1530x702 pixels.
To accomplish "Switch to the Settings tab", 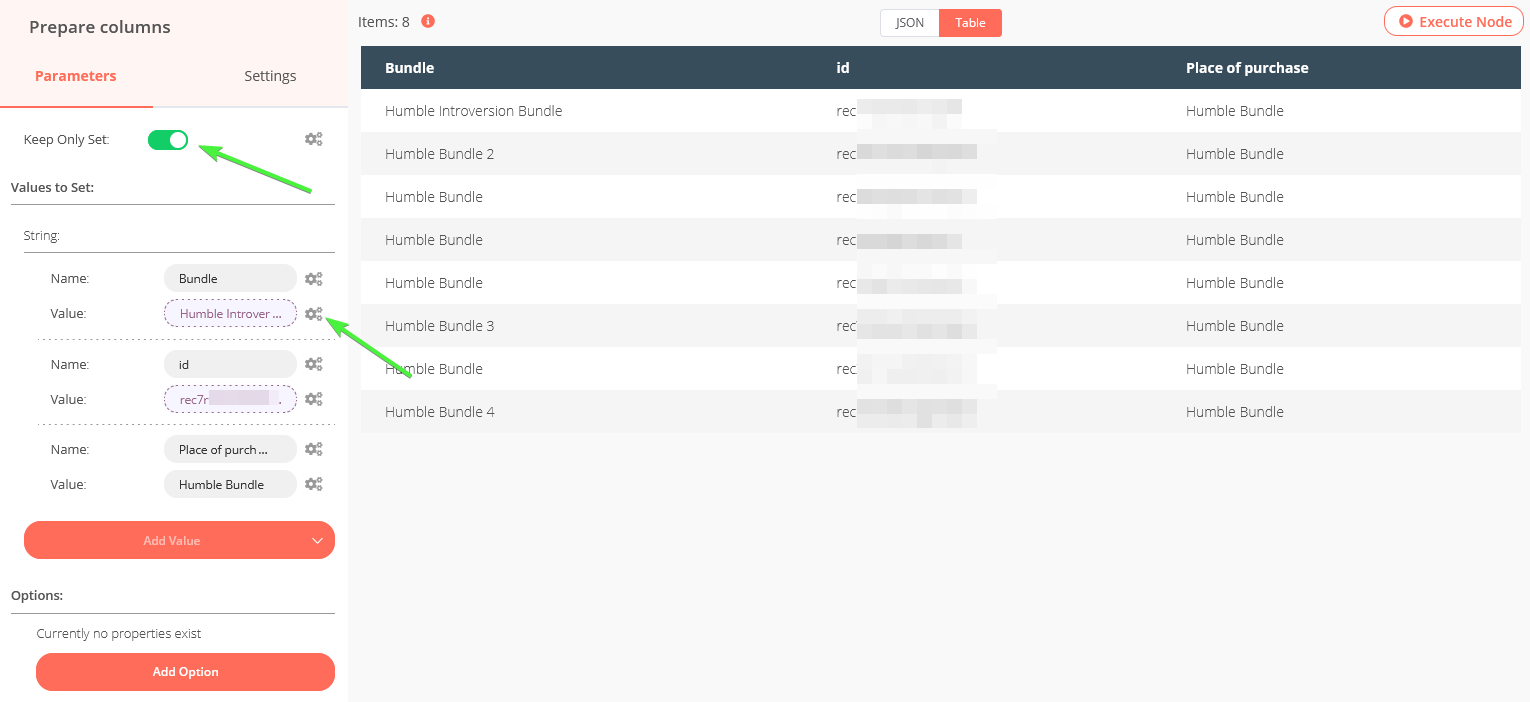I will click(270, 76).
